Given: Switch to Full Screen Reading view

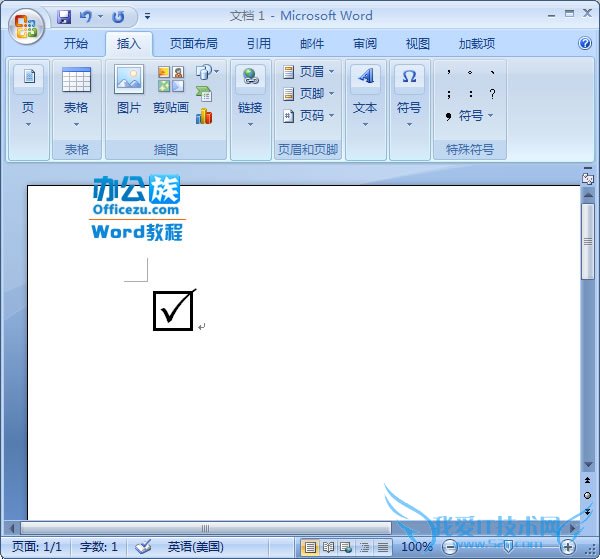Looking at the screenshot, I should coord(328,547).
